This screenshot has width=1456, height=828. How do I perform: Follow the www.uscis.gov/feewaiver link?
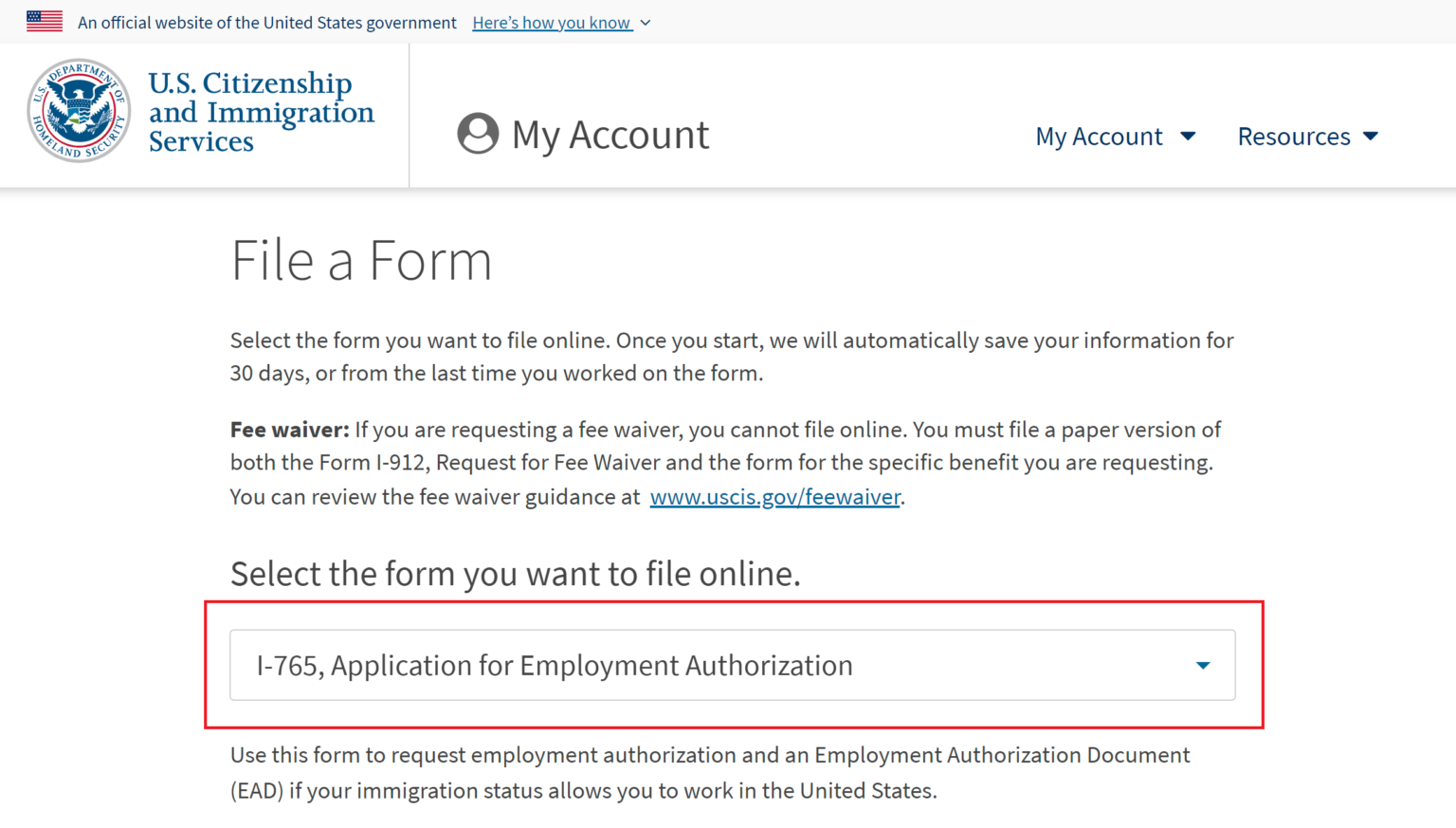(x=774, y=497)
